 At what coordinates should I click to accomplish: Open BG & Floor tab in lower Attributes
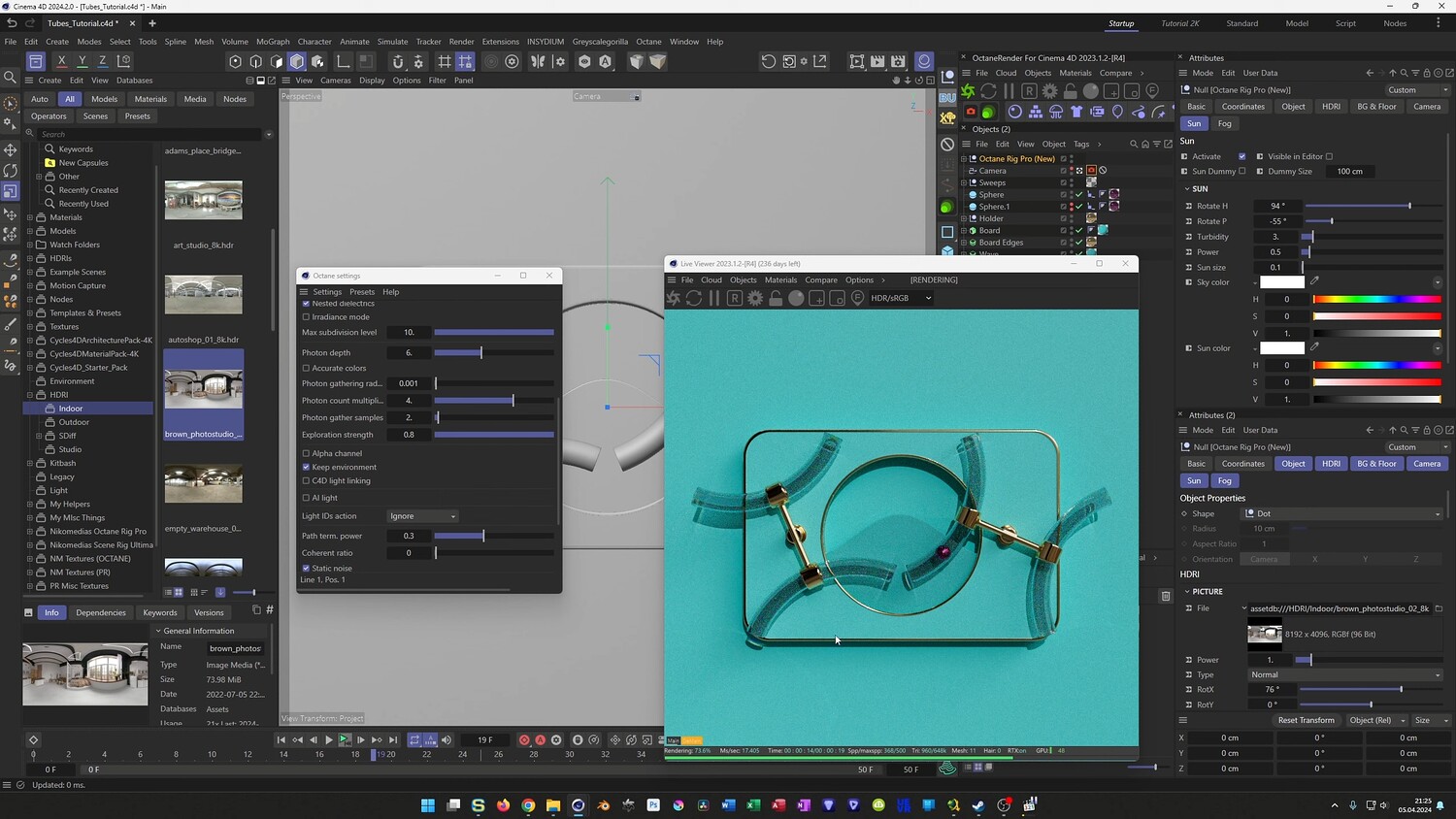pos(1376,464)
